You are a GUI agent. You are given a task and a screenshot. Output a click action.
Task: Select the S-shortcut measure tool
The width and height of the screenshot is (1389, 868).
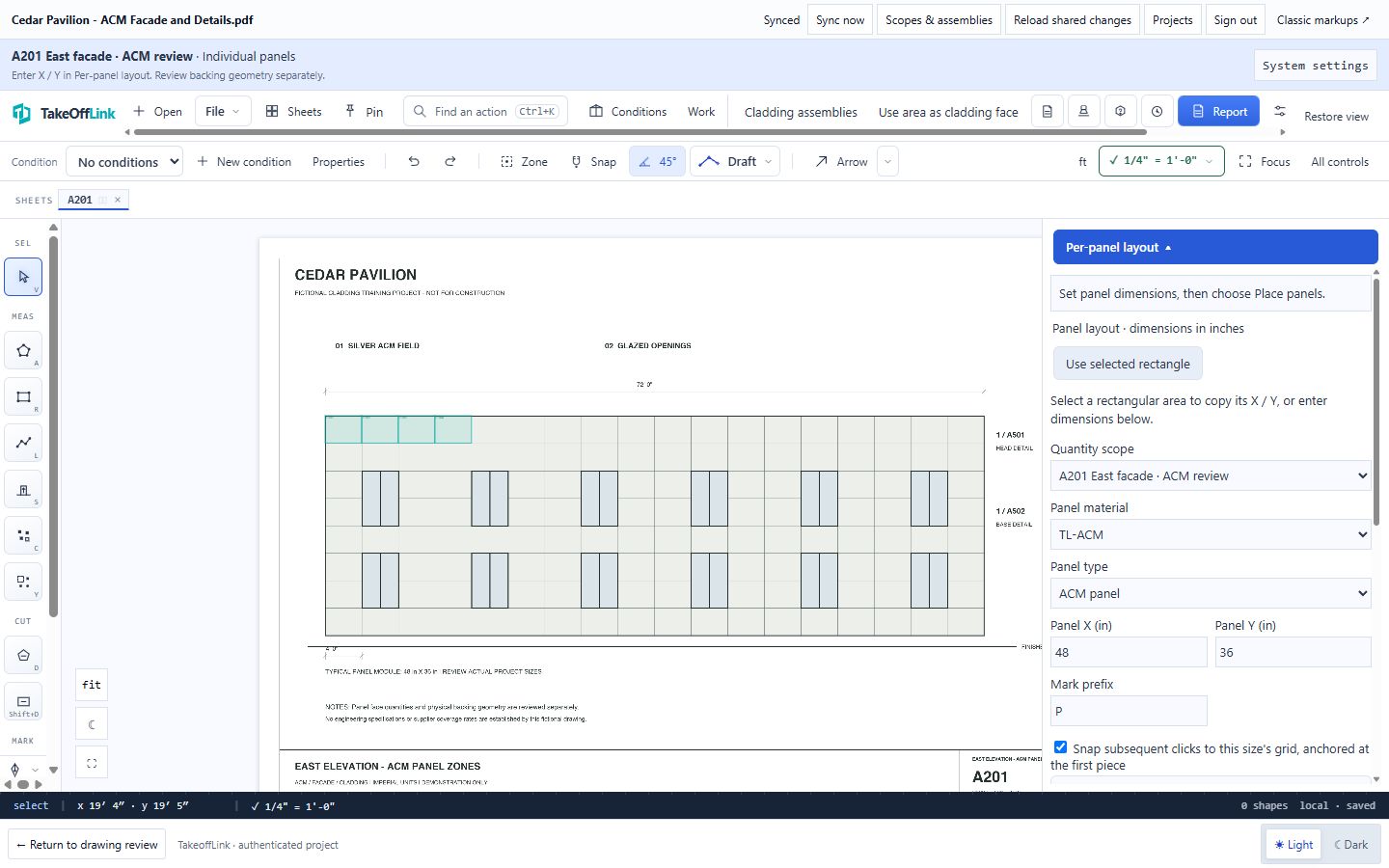[x=23, y=490]
